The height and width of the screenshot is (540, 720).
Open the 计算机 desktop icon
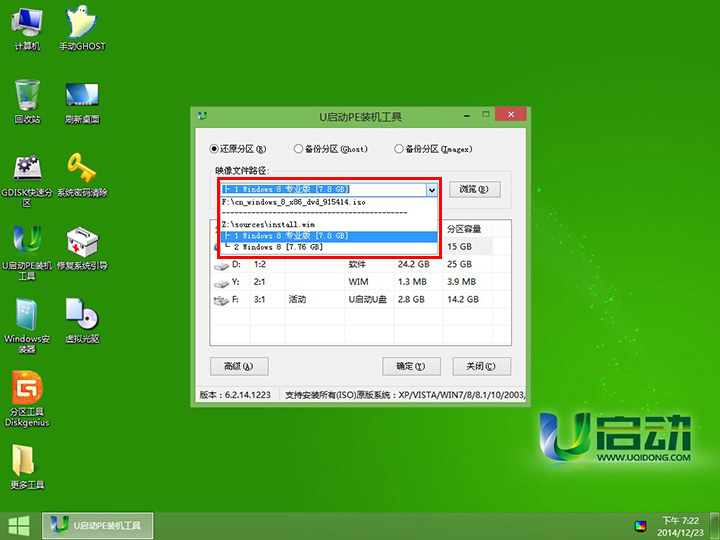pos(27,28)
